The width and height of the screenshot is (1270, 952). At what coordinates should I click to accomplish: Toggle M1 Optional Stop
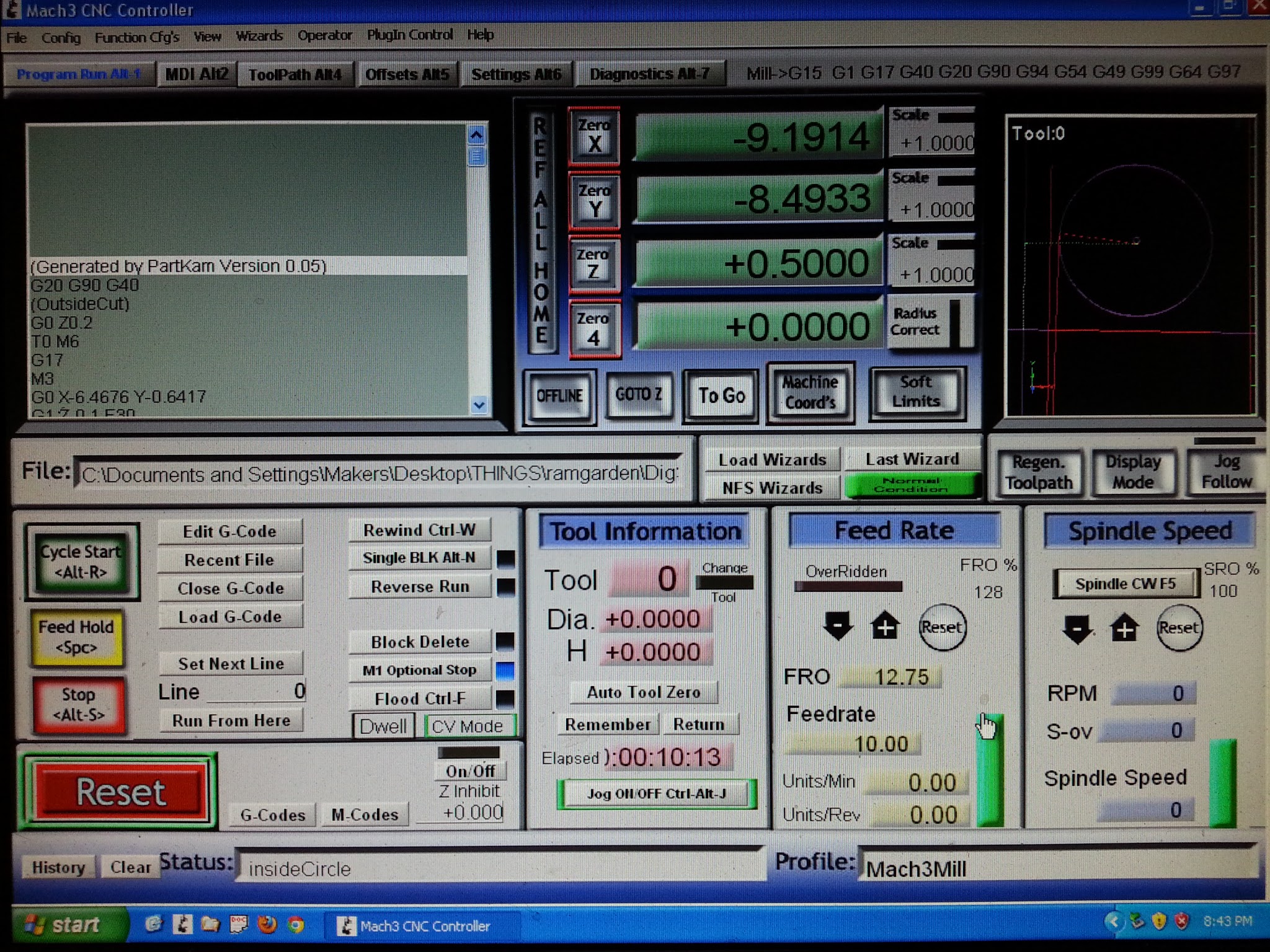tap(419, 670)
